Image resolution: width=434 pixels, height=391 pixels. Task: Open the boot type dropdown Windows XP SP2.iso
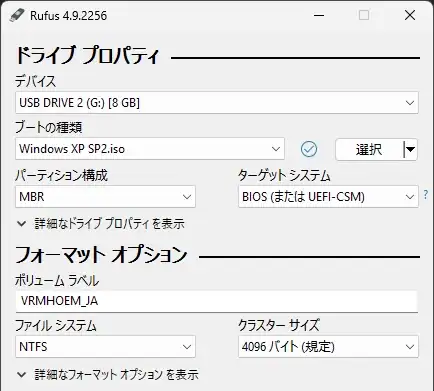150,149
